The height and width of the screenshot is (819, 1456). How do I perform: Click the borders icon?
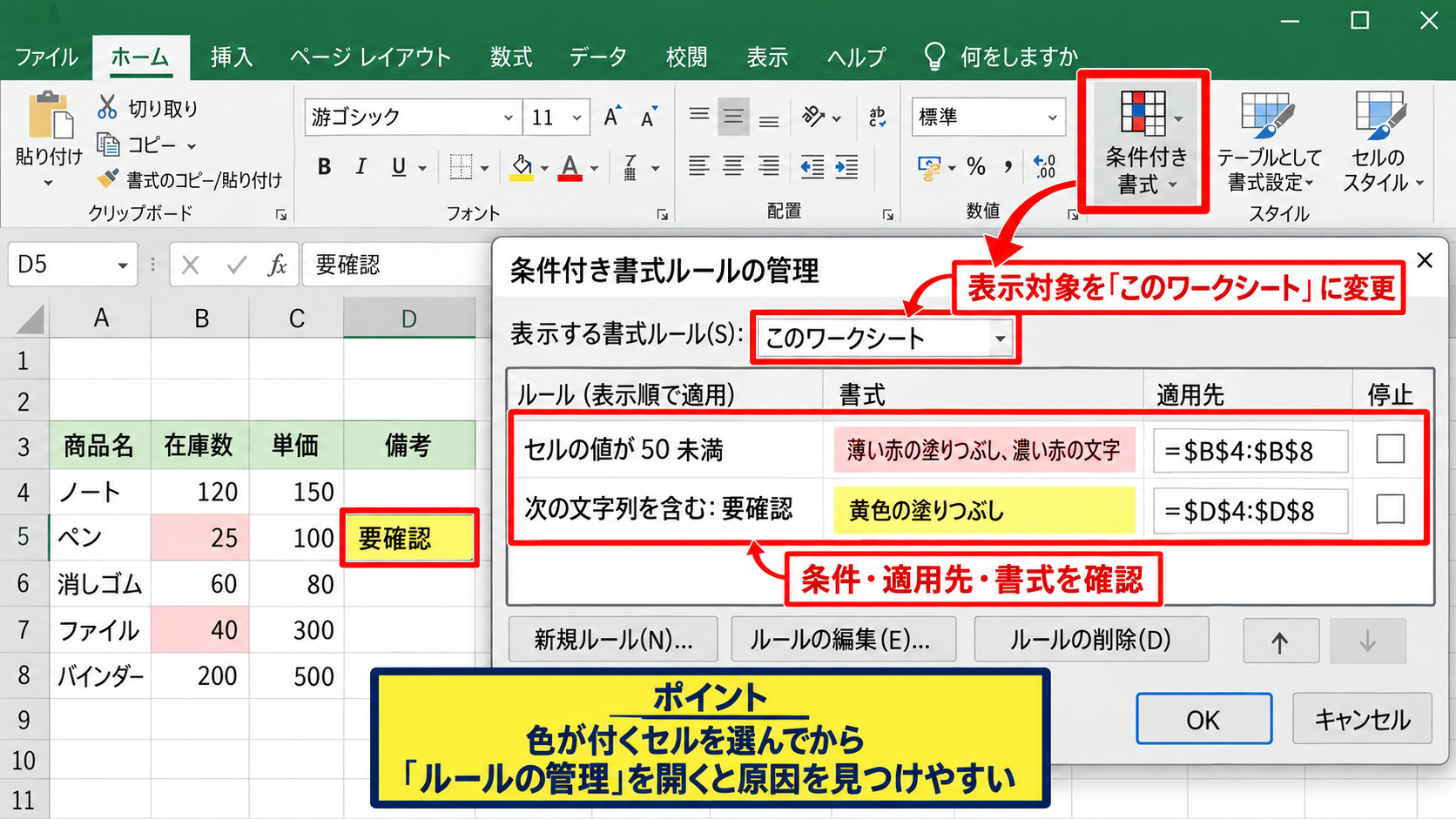[x=461, y=166]
